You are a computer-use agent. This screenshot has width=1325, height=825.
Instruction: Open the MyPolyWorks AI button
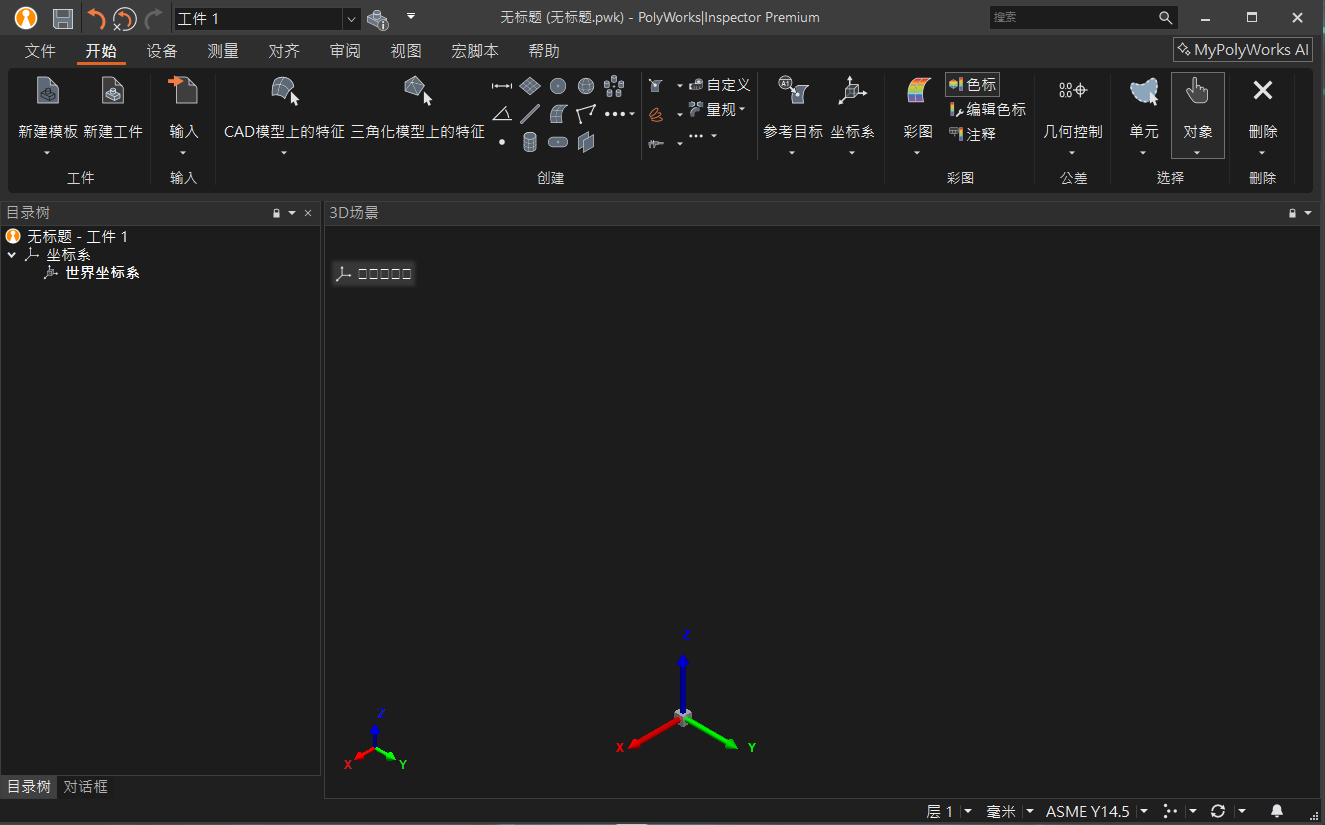pos(1243,50)
